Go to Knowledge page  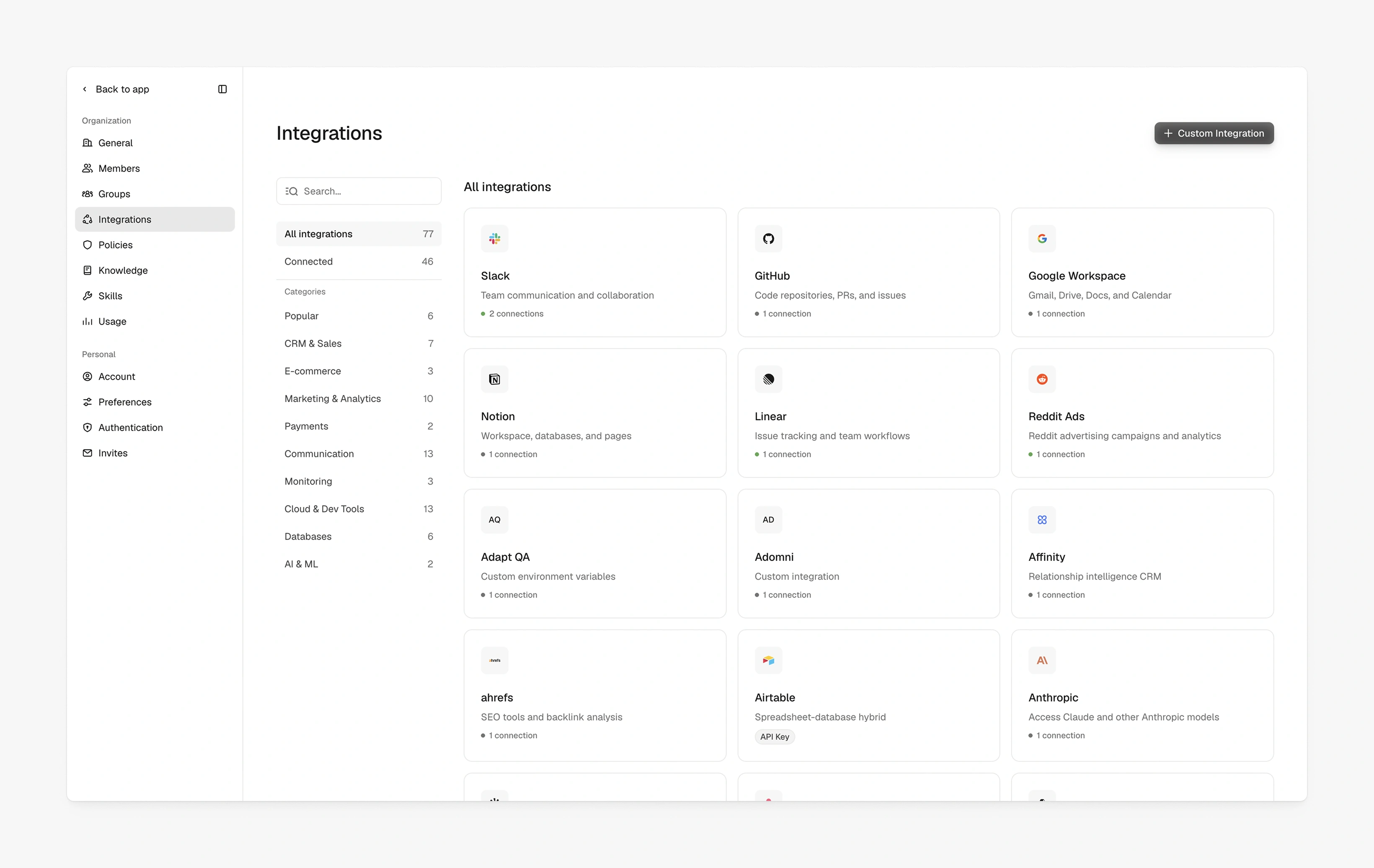tap(155, 271)
